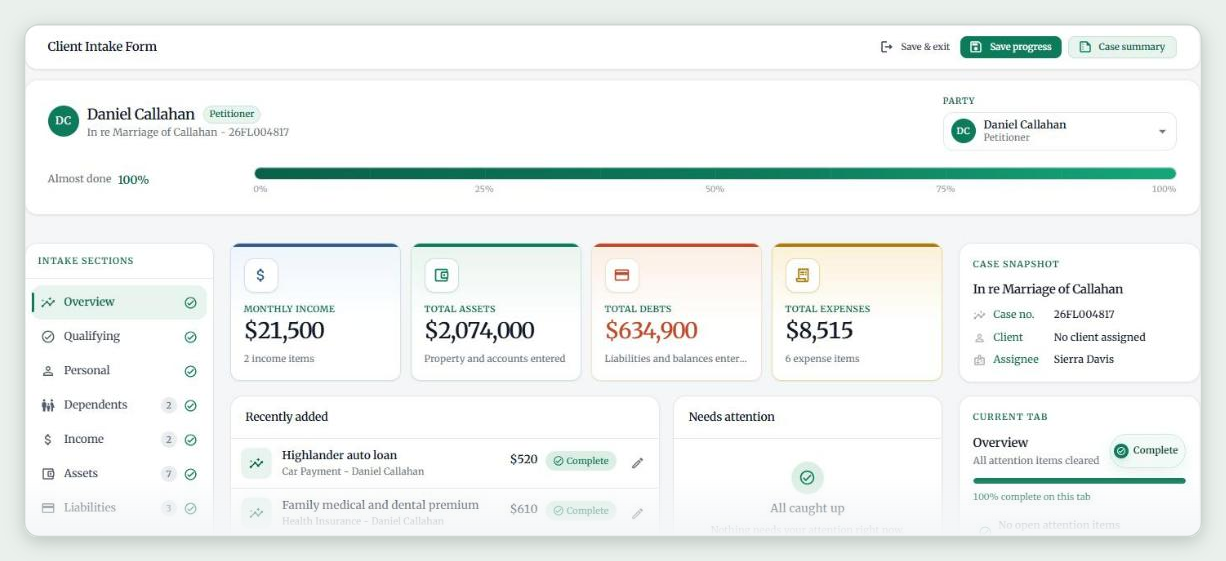
Task: Click the Overview chart icon in sidebar
Action: (48, 302)
